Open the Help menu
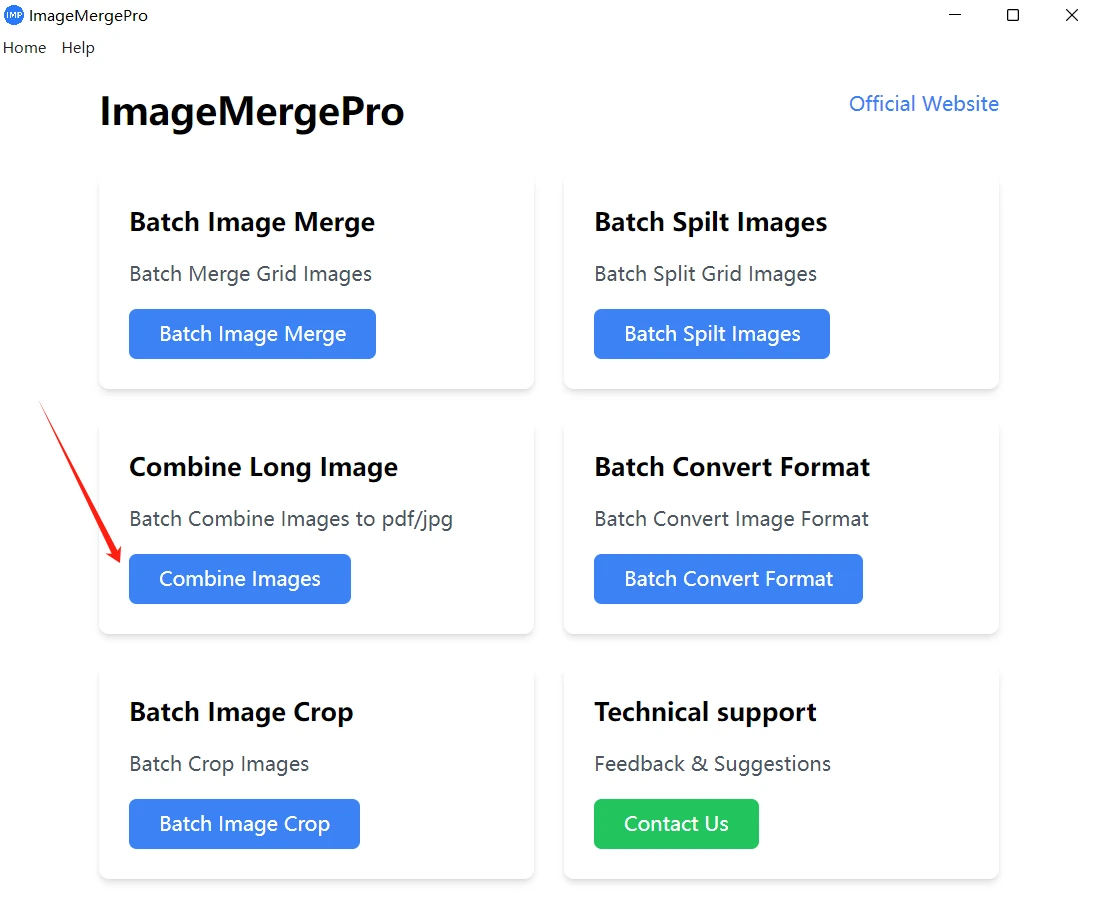1095x904 pixels. (x=78, y=48)
